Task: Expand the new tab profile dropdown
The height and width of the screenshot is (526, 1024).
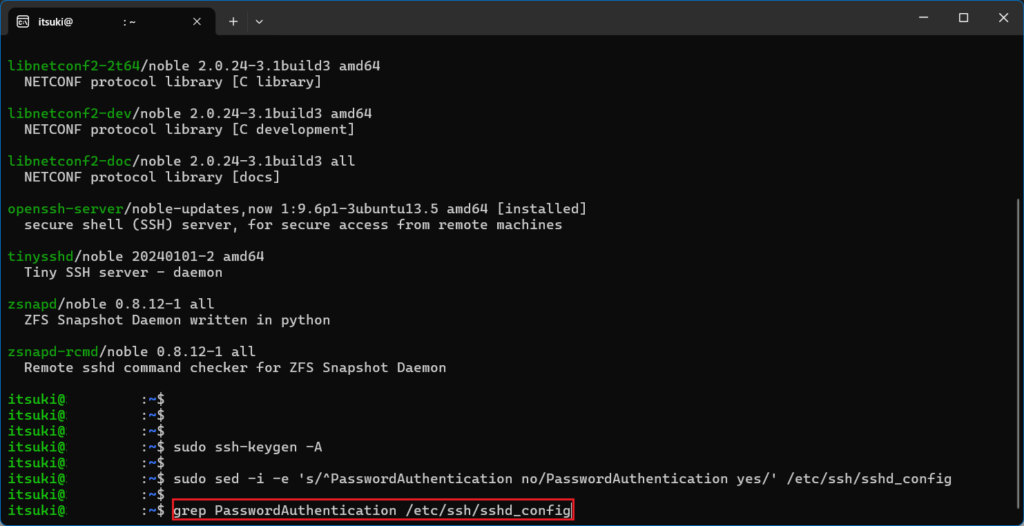Action: (259, 20)
